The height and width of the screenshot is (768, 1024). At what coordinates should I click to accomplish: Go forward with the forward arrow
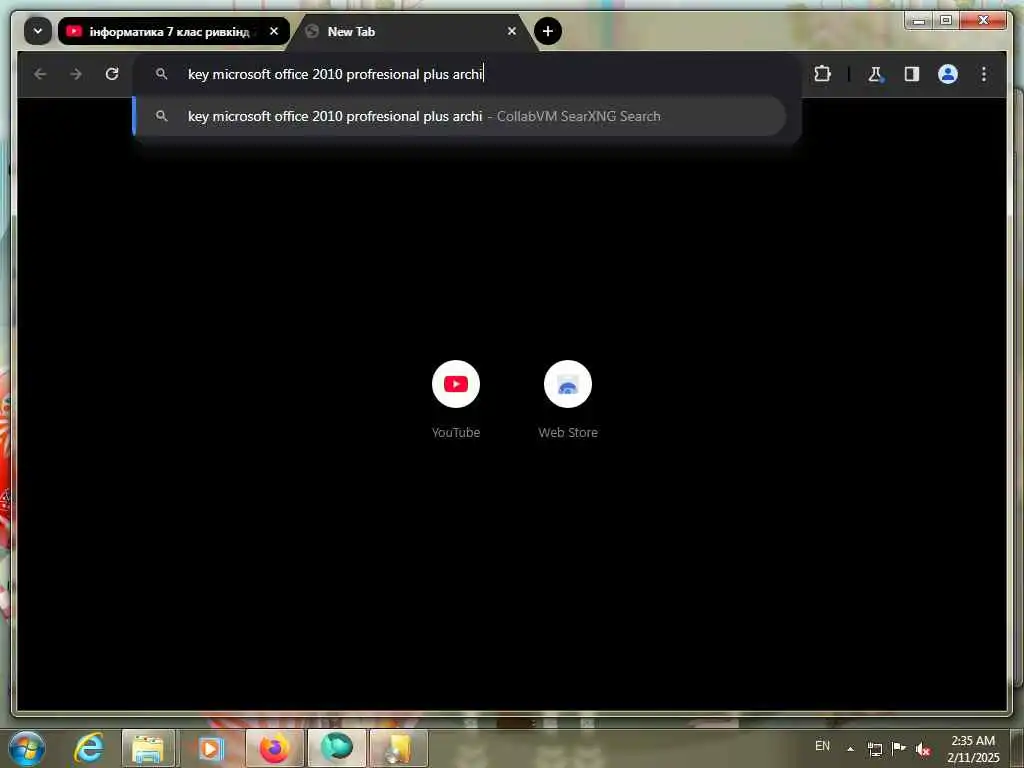coord(76,74)
